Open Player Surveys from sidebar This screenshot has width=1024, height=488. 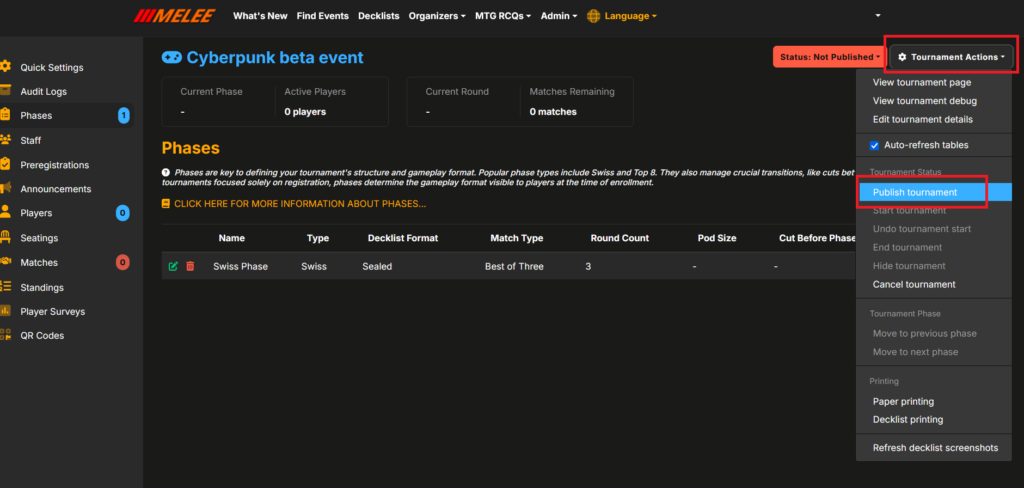52,312
